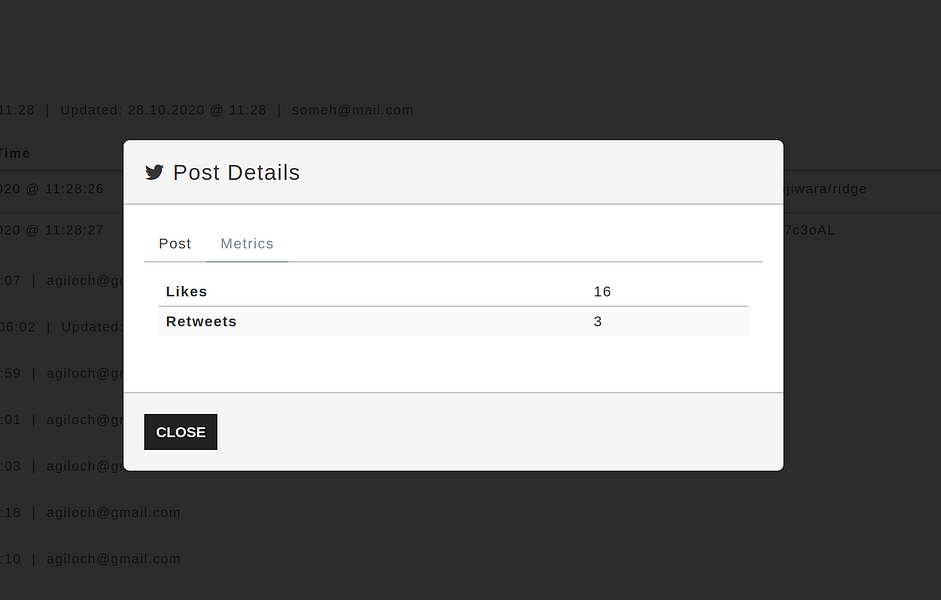The width and height of the screenshot is (941, 600).
Task: Click the Likes row label
Action: 187,292
